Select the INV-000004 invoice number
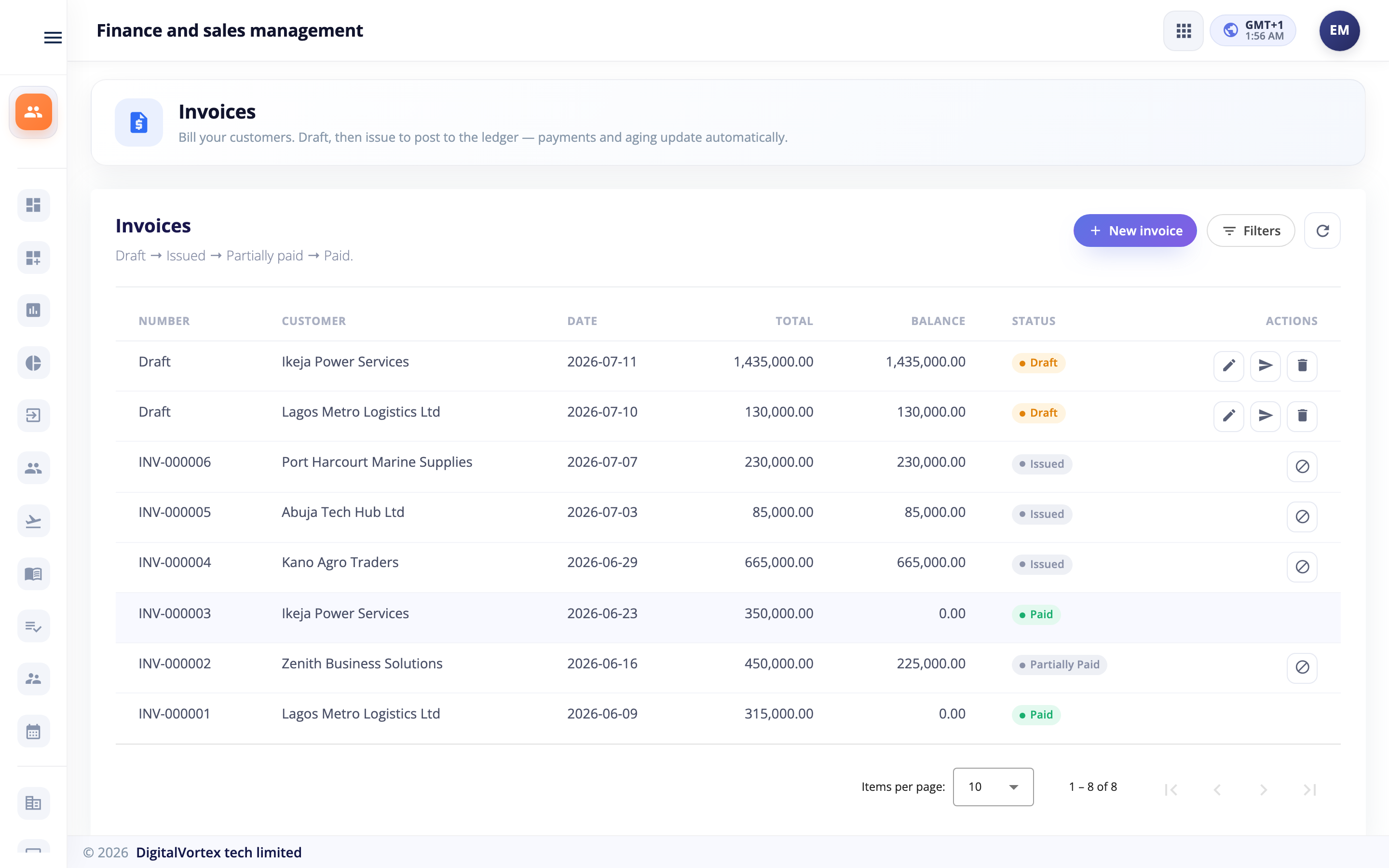Image resolution: width=1389 pixels, height=868 pixels. point(175,563)
